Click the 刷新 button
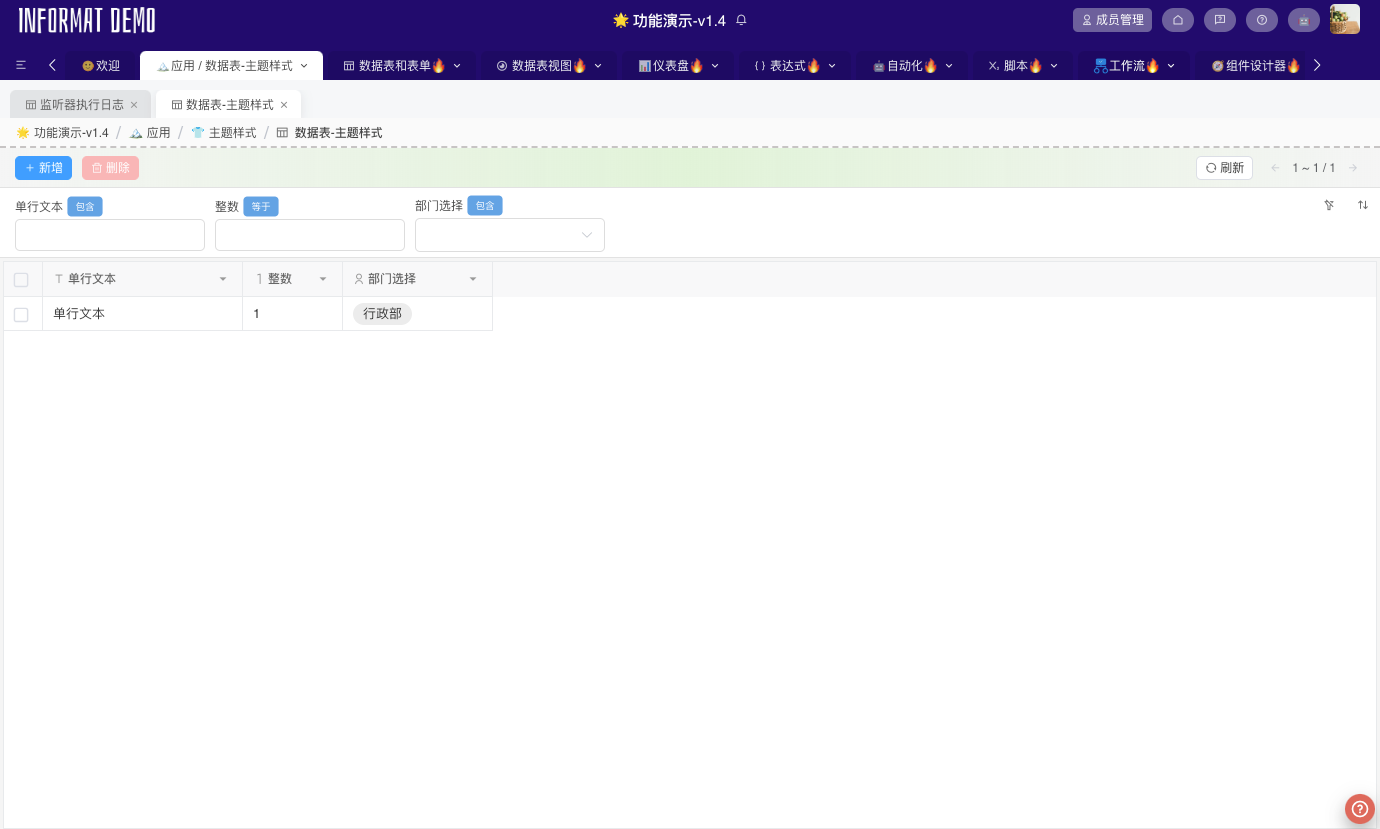 pyautogui.click(x=1224, y=167)
